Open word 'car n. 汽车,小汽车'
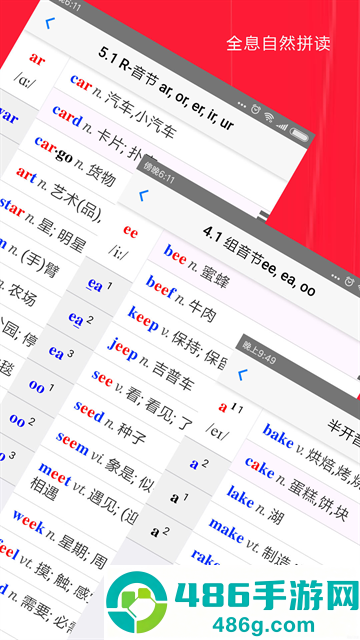360x640 pixels. 123,107
